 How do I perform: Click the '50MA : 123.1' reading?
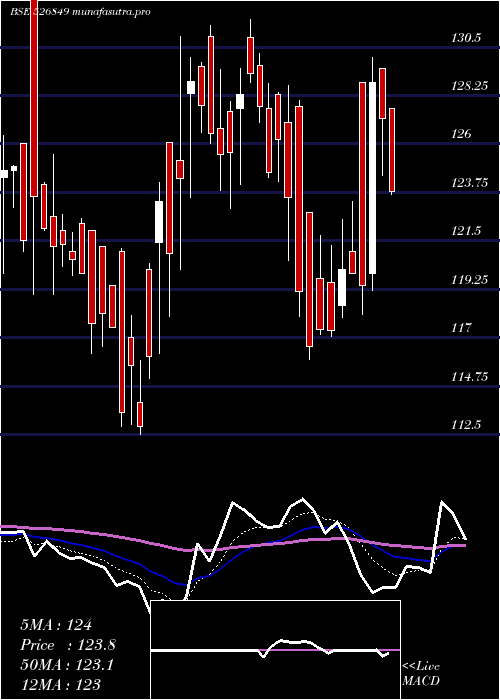click(67, 665)
